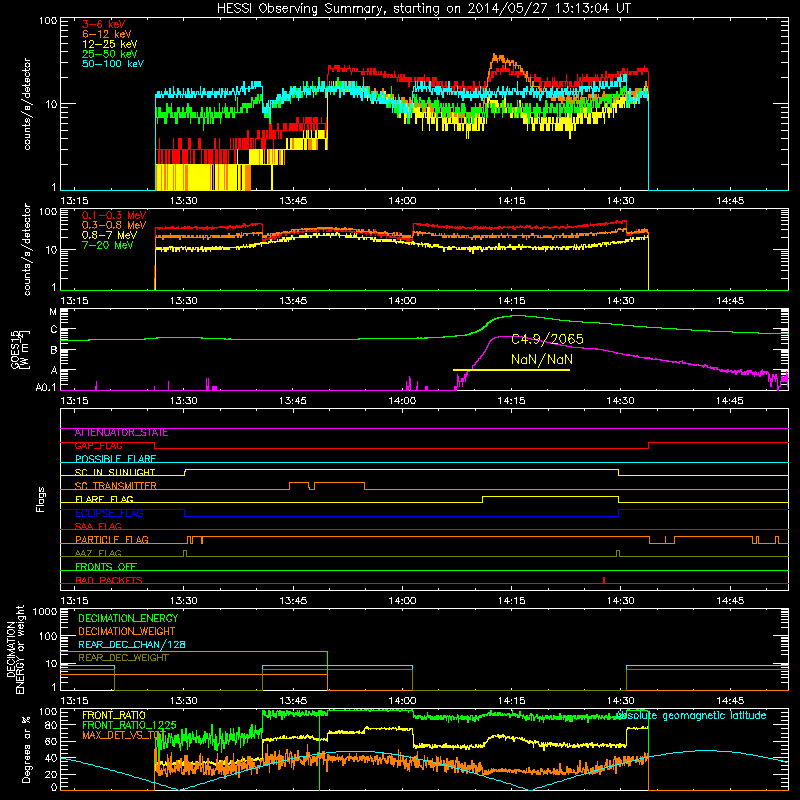Click the 14:15 tick label under GOES plot
Viewport: 800px width, 800px height.
click(x=512, y=401)
